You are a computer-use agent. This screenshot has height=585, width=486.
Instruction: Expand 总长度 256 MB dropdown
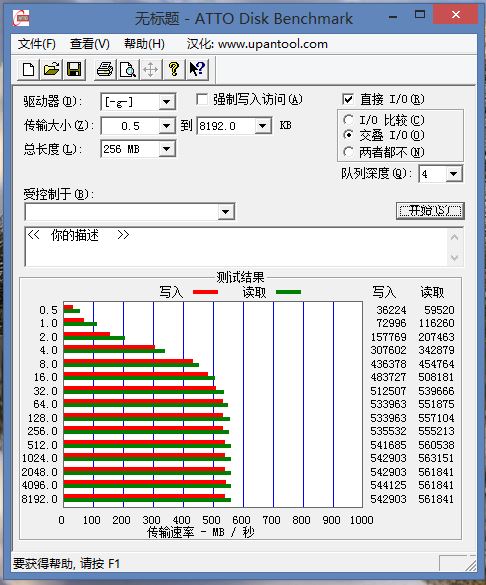tap(166, 149)
